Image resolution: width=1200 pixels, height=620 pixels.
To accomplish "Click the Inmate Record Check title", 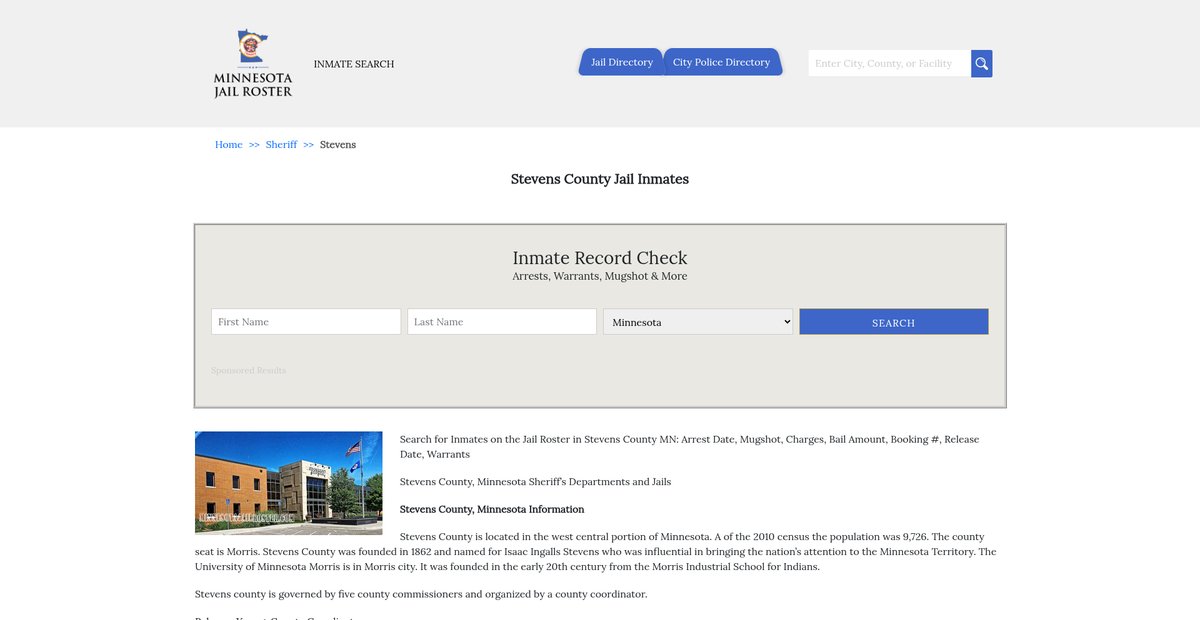I will [600, 258].
